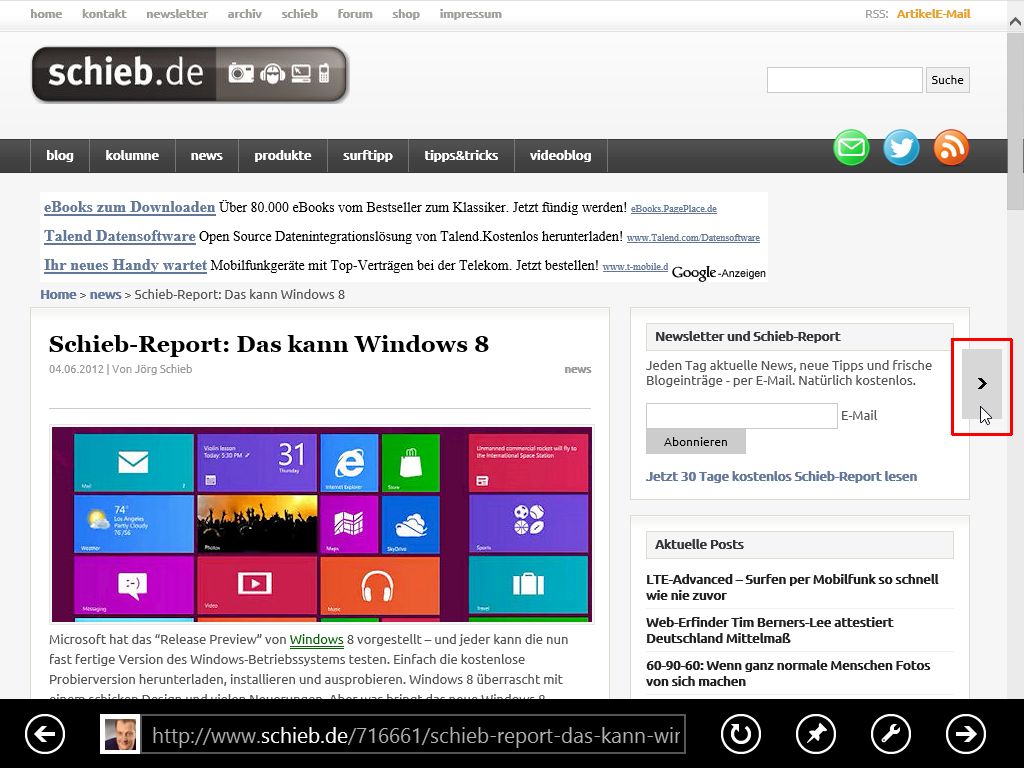The width and height of the screenshot is (1024, 768).
Task: Open the 'LTE-Advanced – Surfen per Mobilfunk' post
Action: 792,587
